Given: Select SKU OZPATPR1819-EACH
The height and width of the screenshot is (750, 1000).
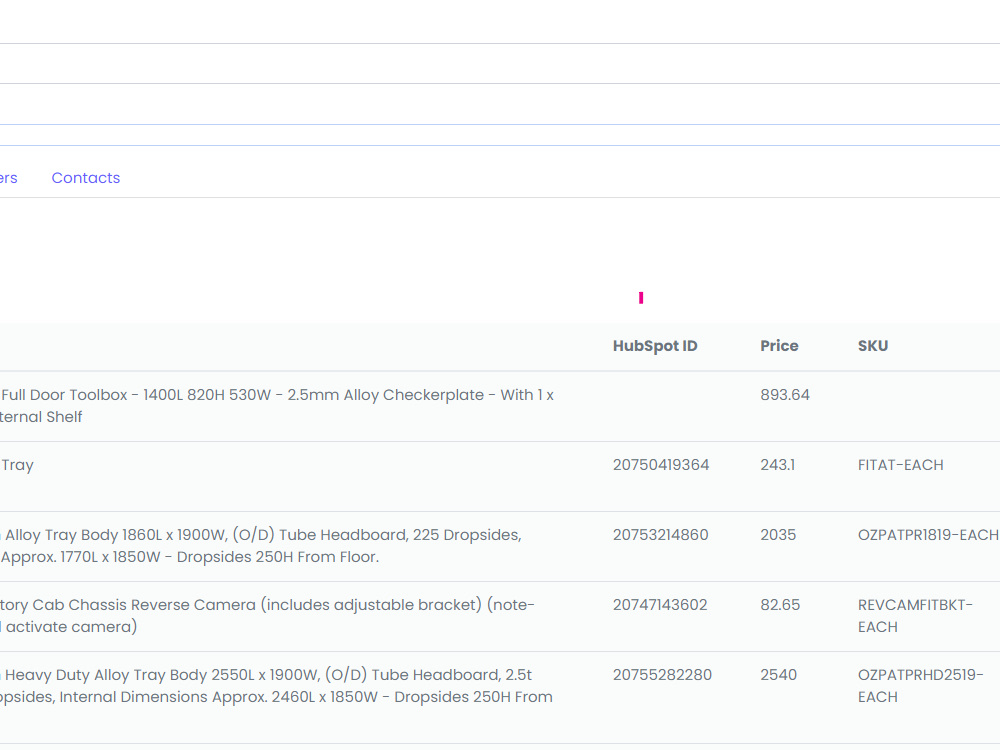Looking at the screenshot, I should 928,535.
